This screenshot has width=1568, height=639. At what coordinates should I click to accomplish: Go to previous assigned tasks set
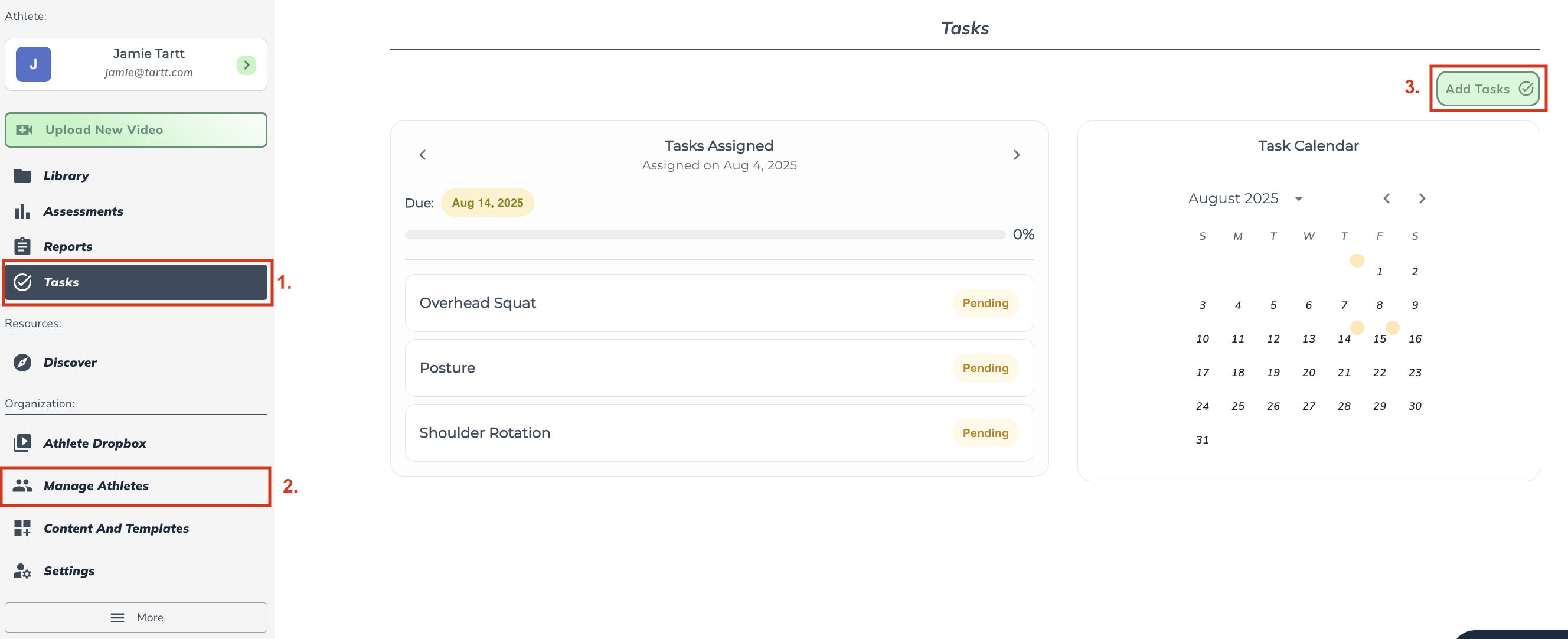(x=423, y=155)
